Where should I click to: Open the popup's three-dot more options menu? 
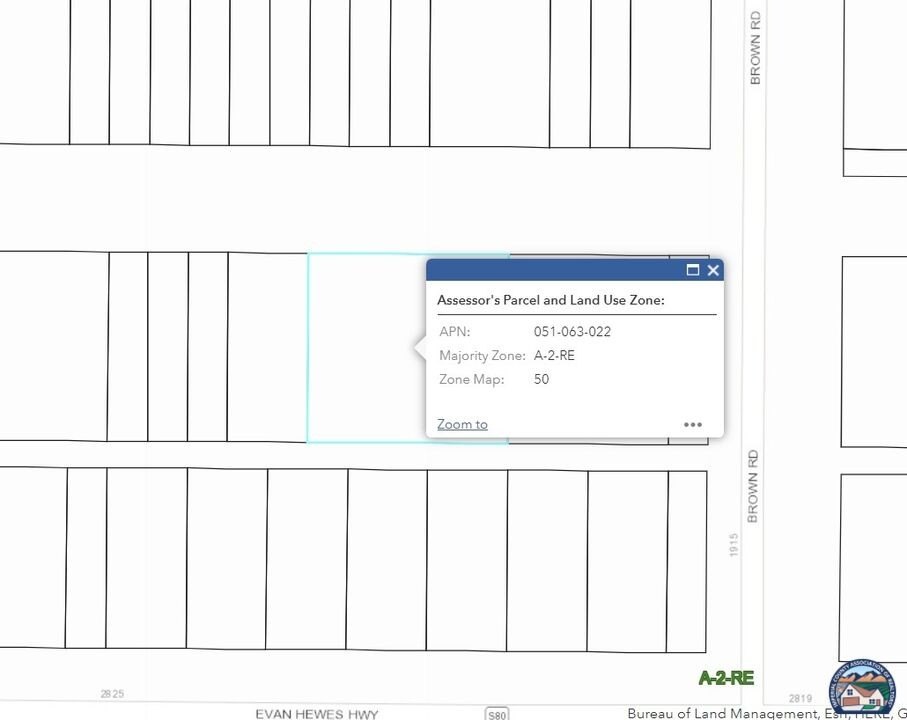coord(693,424)
